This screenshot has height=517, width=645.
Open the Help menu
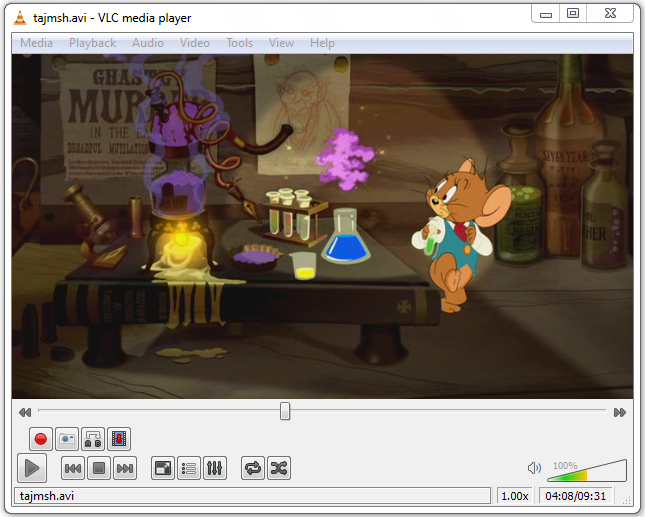322,43
